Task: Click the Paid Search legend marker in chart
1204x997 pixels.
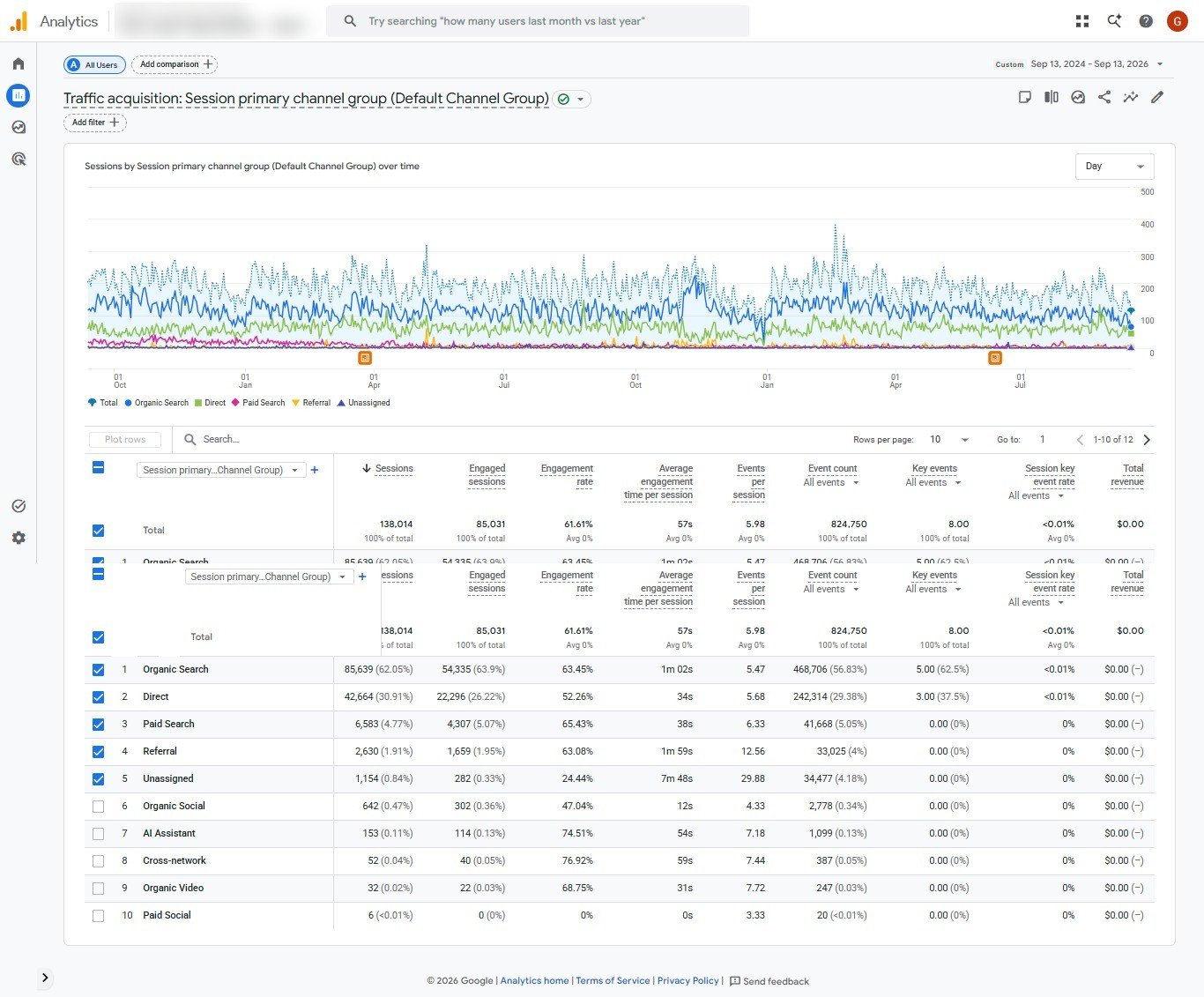Action: pos(235,403)
